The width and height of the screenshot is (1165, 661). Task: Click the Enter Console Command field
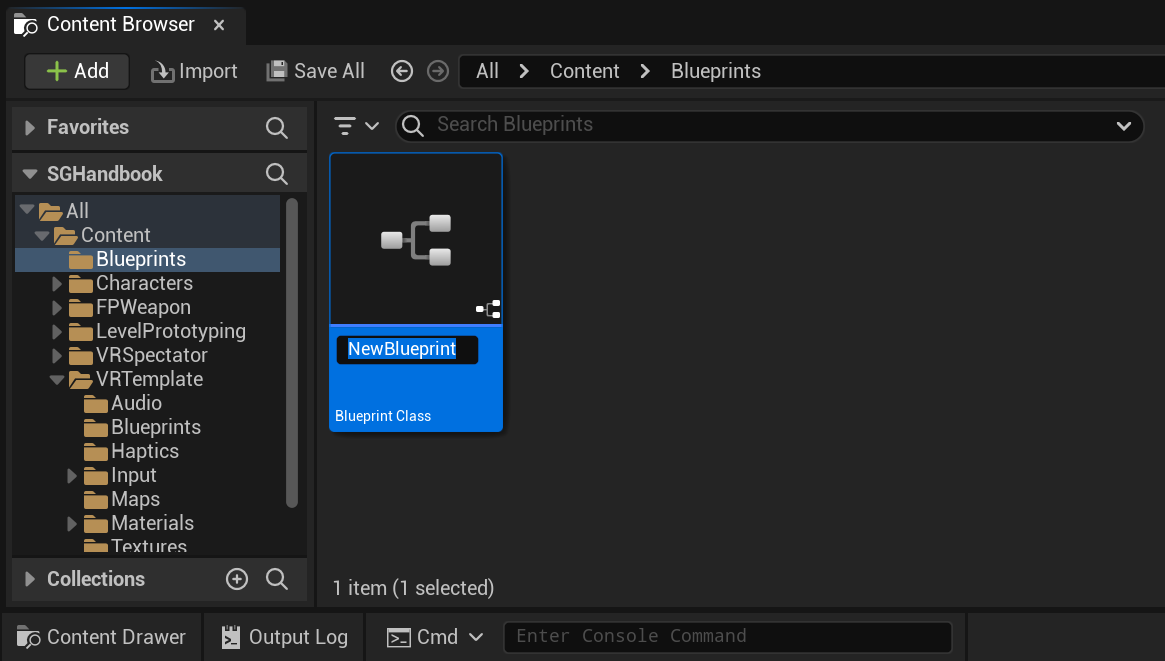tap(728, 637)
